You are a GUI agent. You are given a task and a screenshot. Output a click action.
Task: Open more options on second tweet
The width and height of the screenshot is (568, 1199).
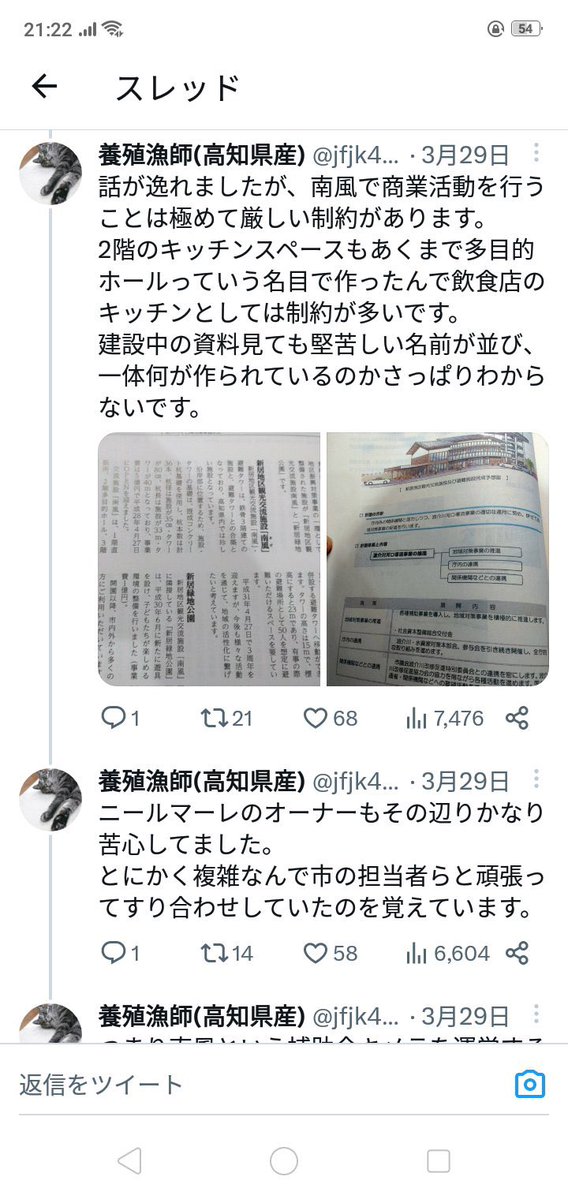[537, 780]
